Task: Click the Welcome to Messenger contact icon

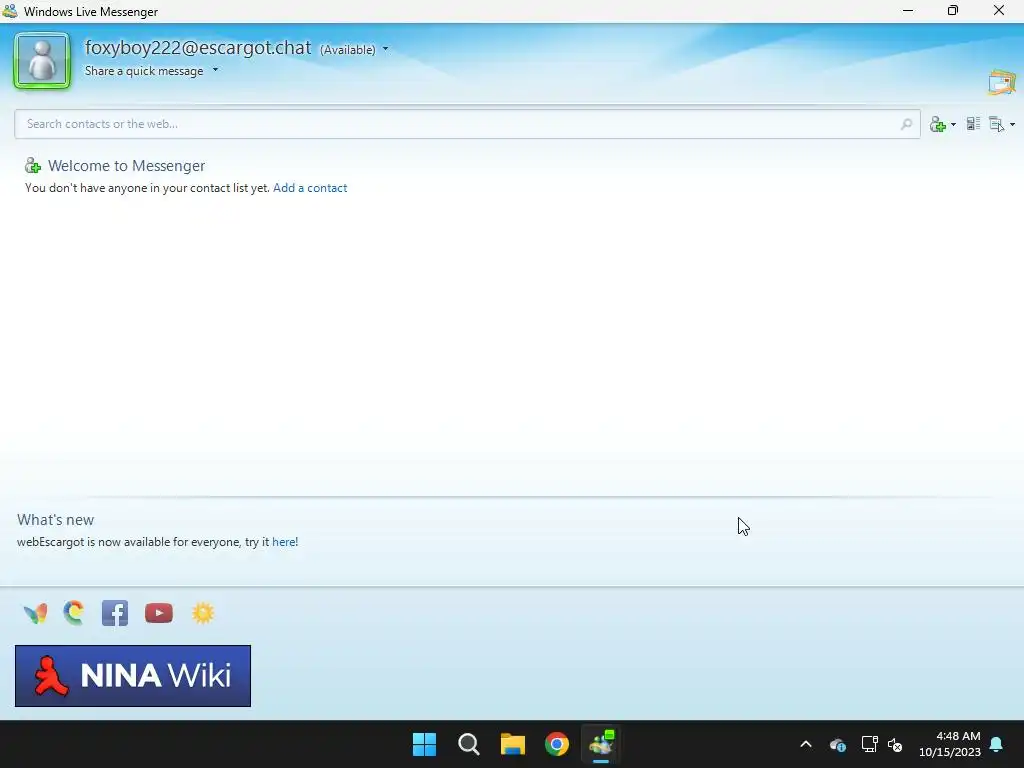Action: pyautogui.click(x=33, y=166)
